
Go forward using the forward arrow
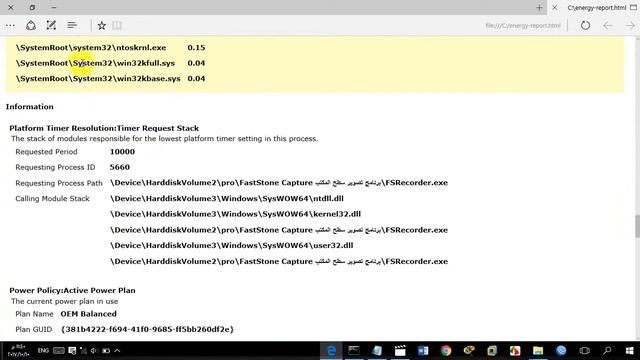pos(630,25)
